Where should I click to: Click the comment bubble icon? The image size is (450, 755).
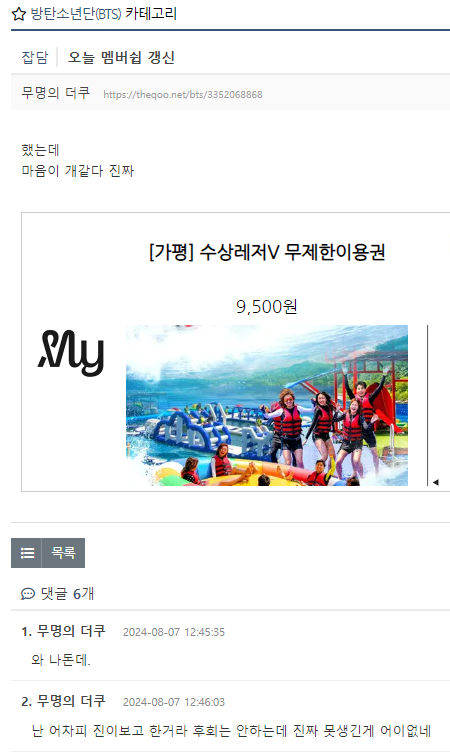(28, 594)
